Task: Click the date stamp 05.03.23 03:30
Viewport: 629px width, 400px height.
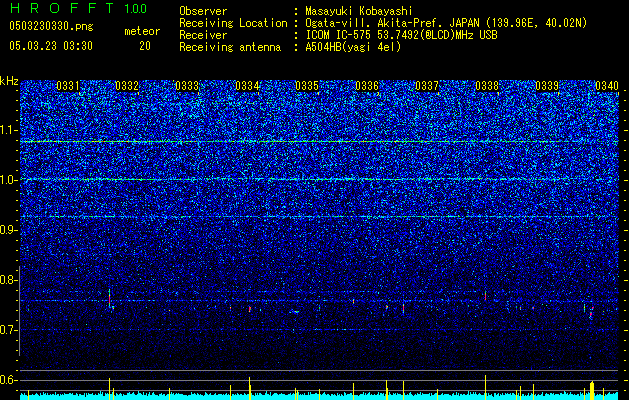Action: [x=51, y=46]
